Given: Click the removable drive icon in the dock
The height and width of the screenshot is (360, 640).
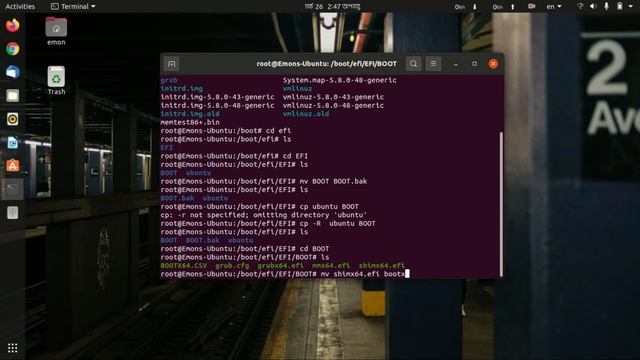Looking at the screenshot, I should [13, 213].
